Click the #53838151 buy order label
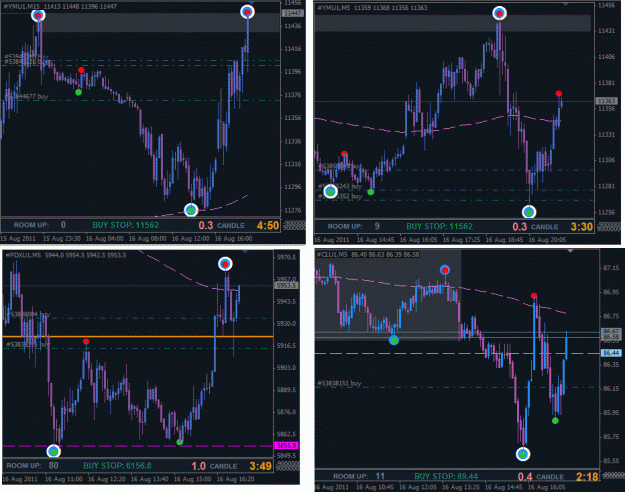The width and height of the screenshot is (625, 492). pos(339,383)
